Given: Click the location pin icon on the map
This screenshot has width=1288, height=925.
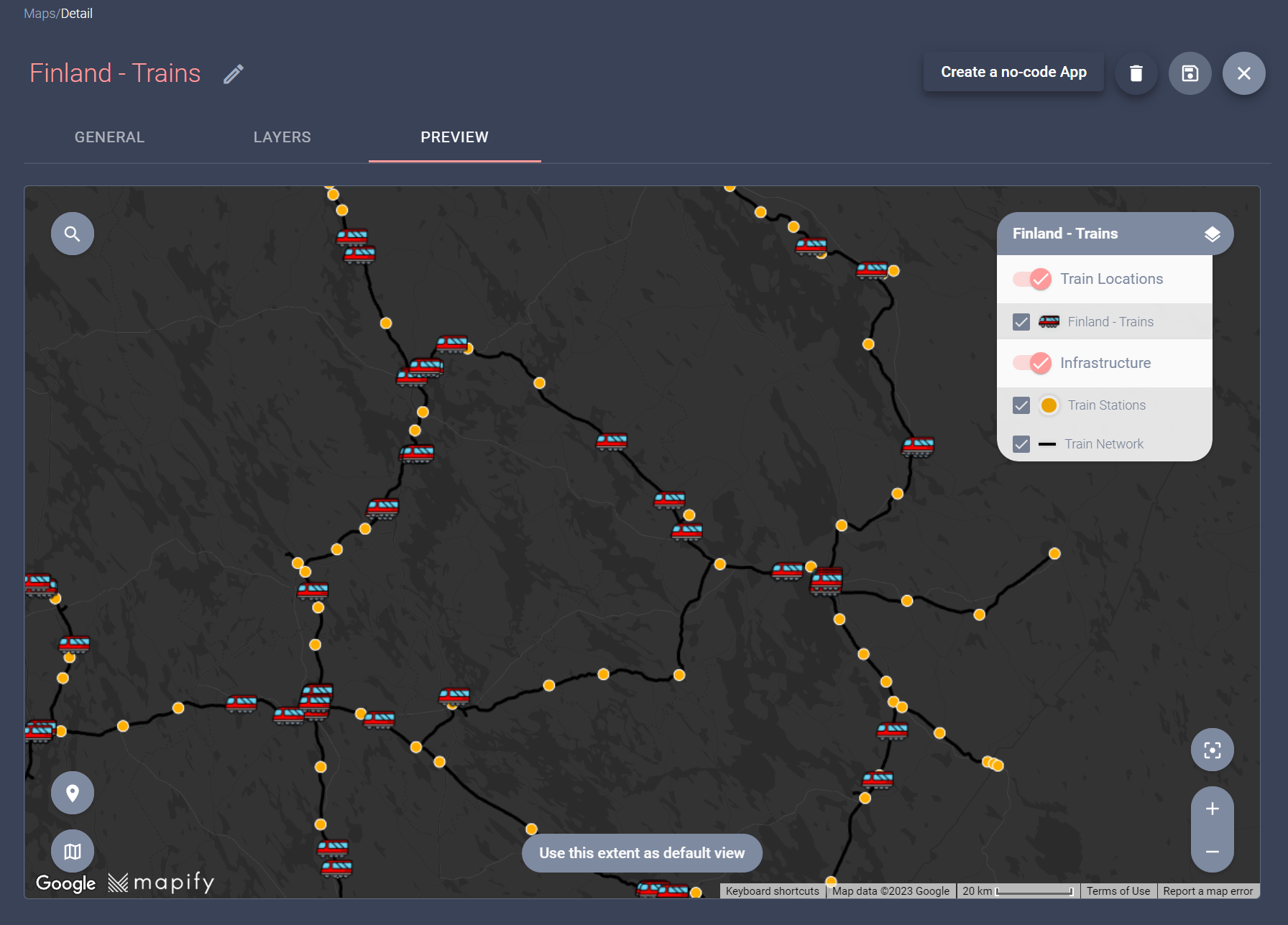Looking at the screenshot, I should tap(72, 793).
